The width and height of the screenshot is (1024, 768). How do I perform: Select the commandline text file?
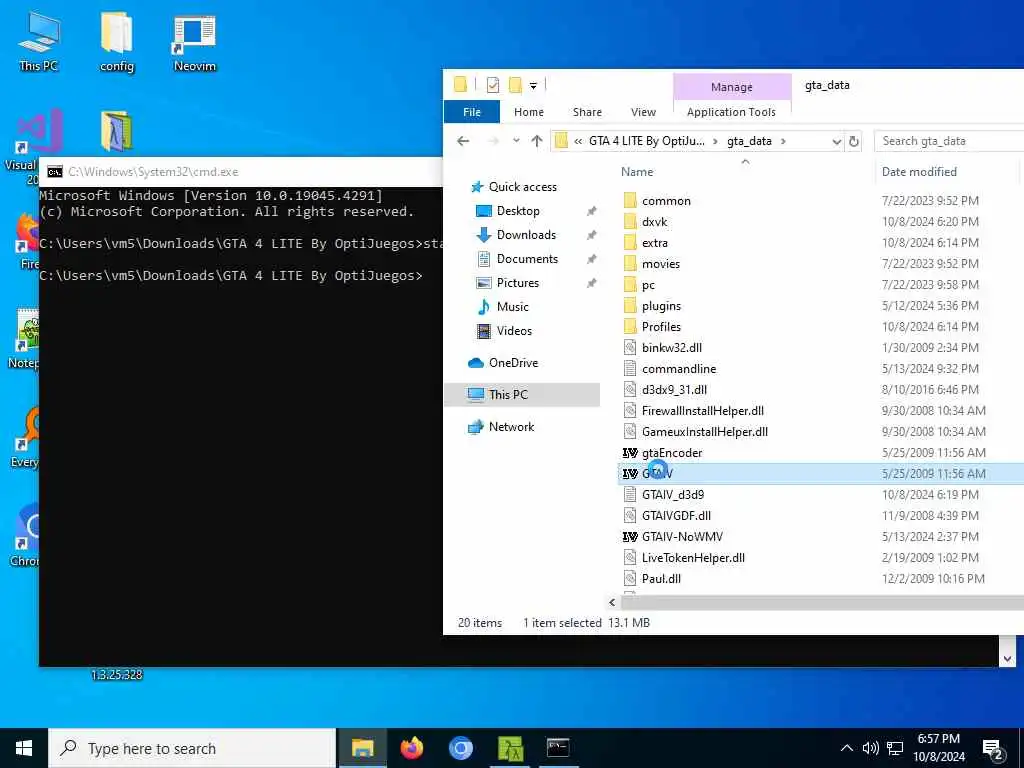[x=679, y=369]
